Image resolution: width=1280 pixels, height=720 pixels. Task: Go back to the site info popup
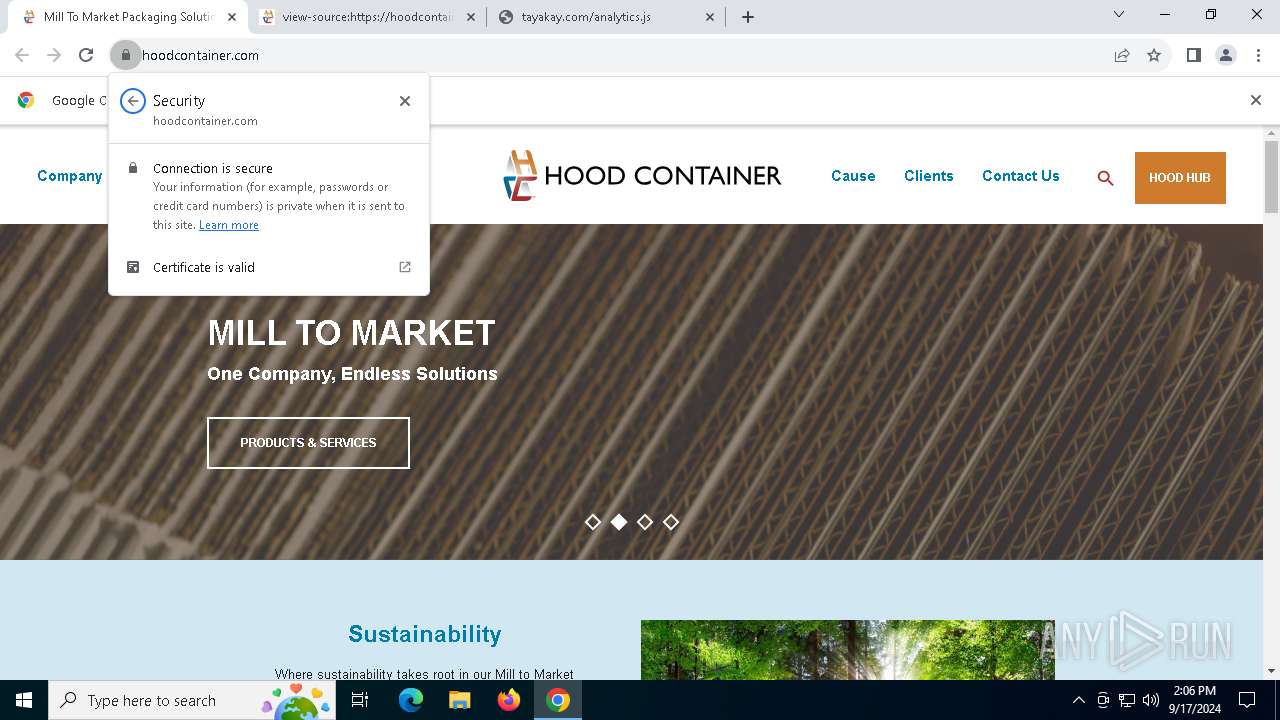pyautogui.click(x=133, y=101)
